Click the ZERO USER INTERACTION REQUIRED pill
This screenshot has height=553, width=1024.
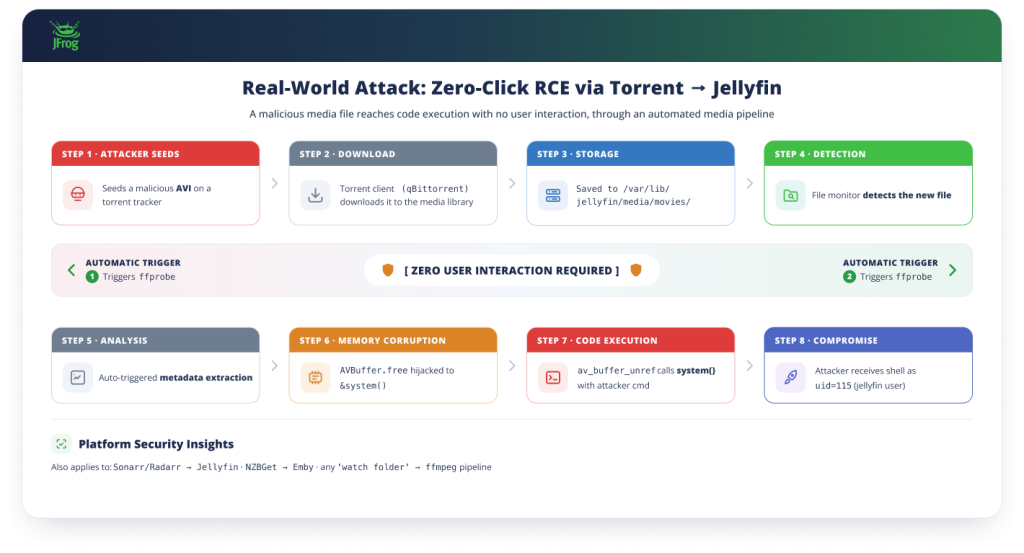click(512, 270)
